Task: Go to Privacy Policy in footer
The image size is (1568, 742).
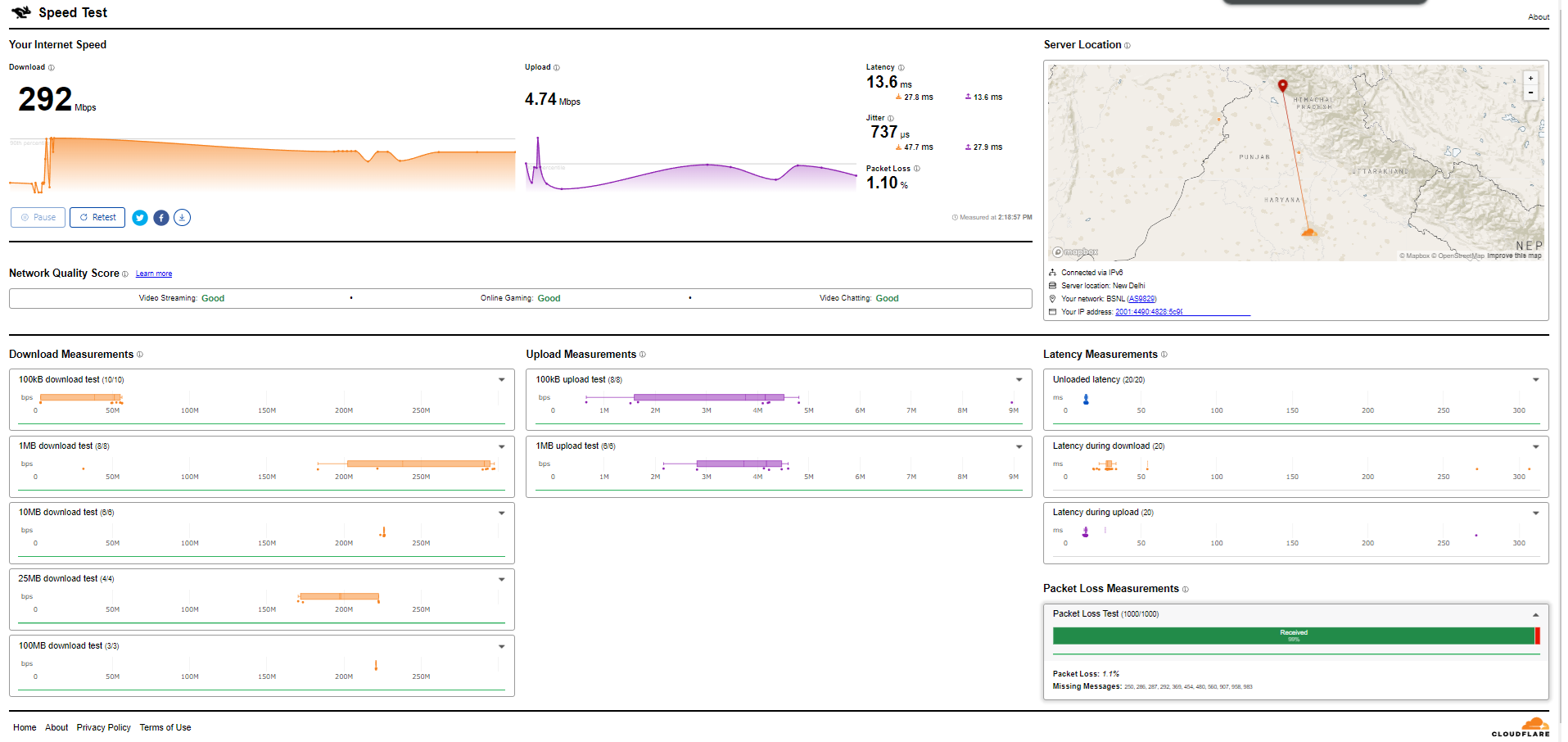Action: (104, 727)
